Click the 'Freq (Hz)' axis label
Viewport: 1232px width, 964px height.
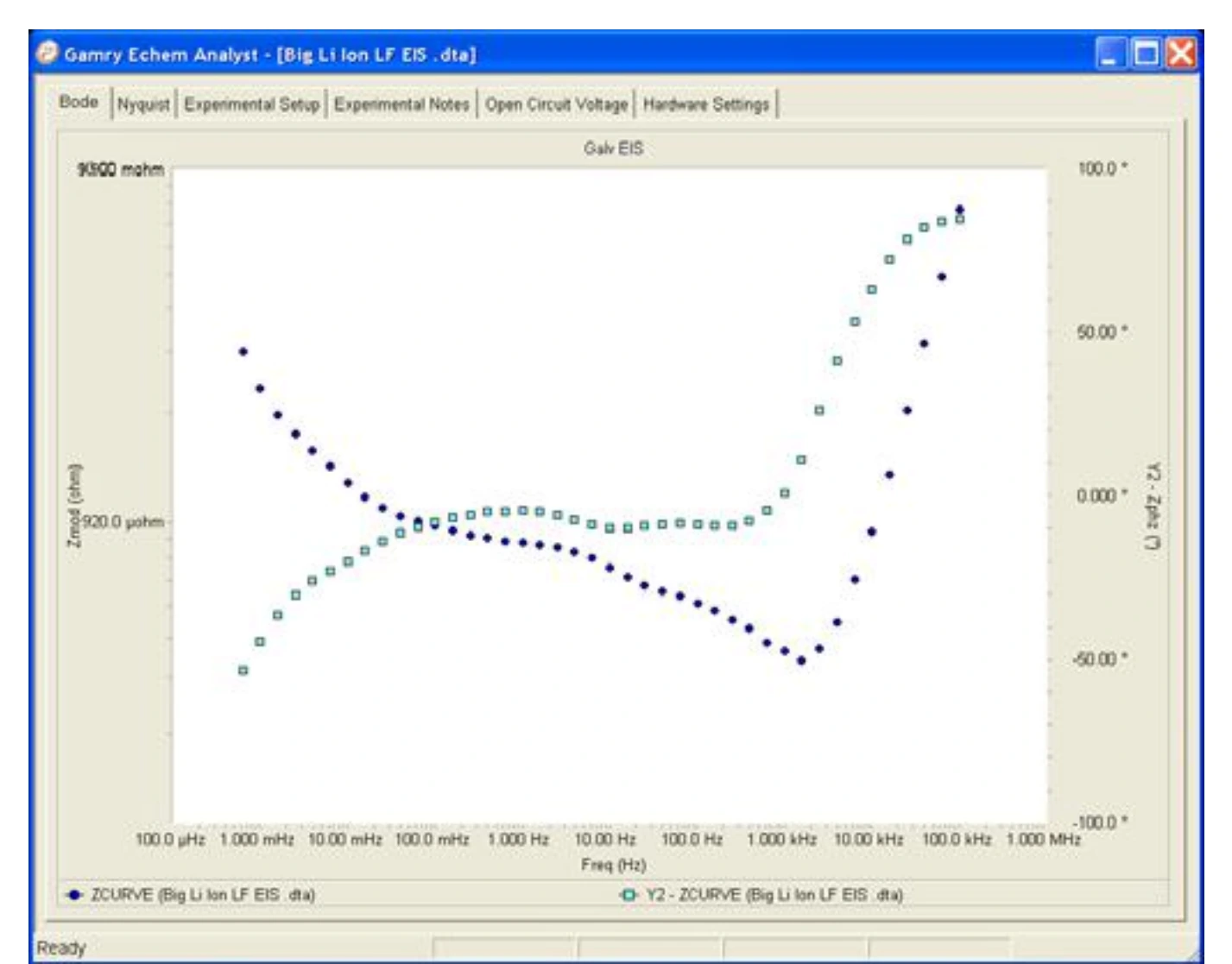click(x=613, y=865)
